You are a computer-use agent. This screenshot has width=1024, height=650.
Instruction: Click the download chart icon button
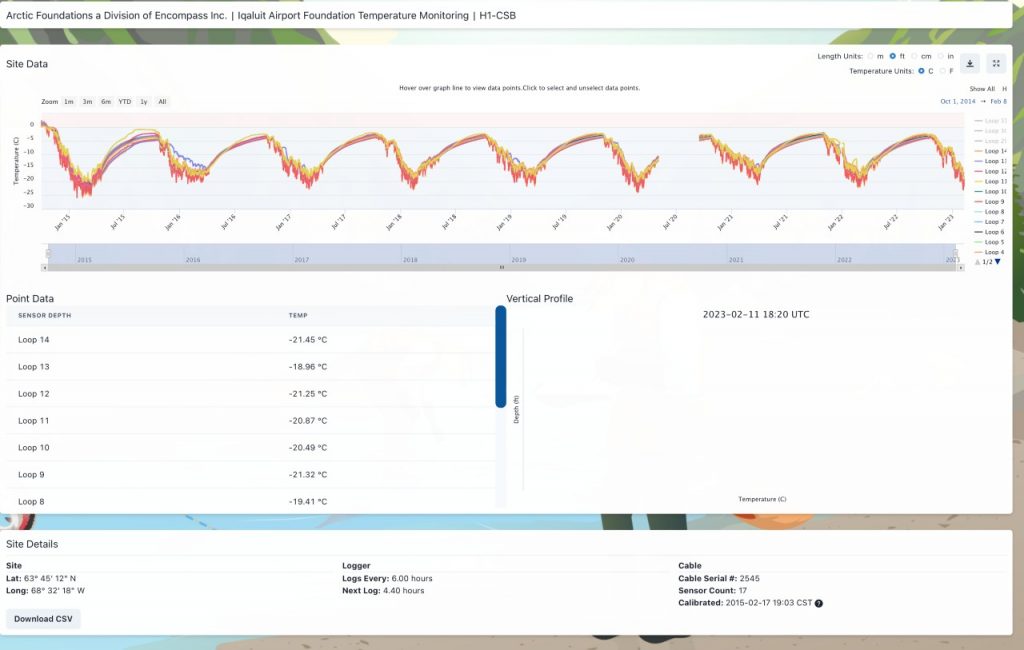pos(969,63)
